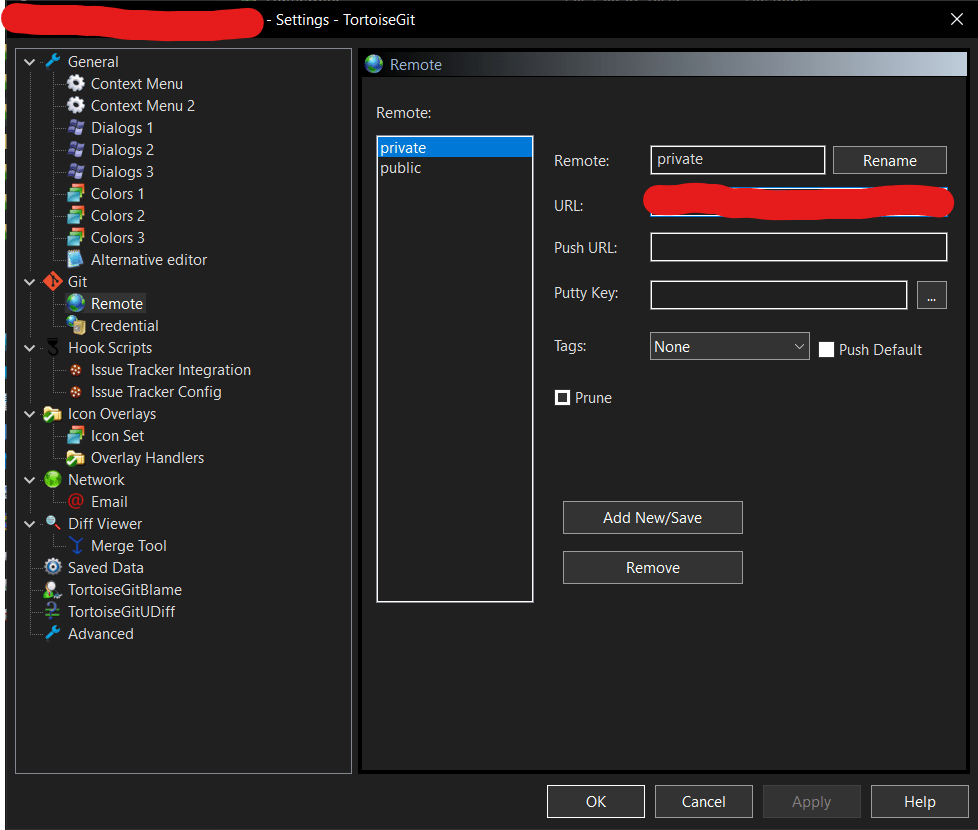
Task: Open the Context Menu 2 settings page
Action: click(x=143, y=105)
